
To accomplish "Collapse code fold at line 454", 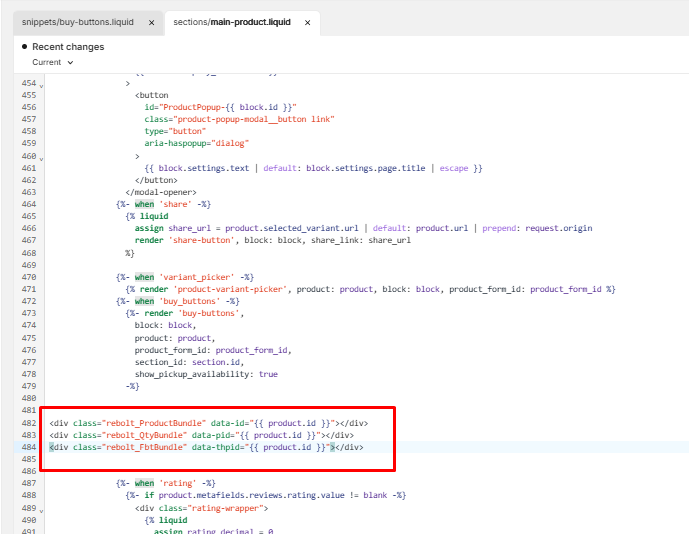I will pos(41,86).
